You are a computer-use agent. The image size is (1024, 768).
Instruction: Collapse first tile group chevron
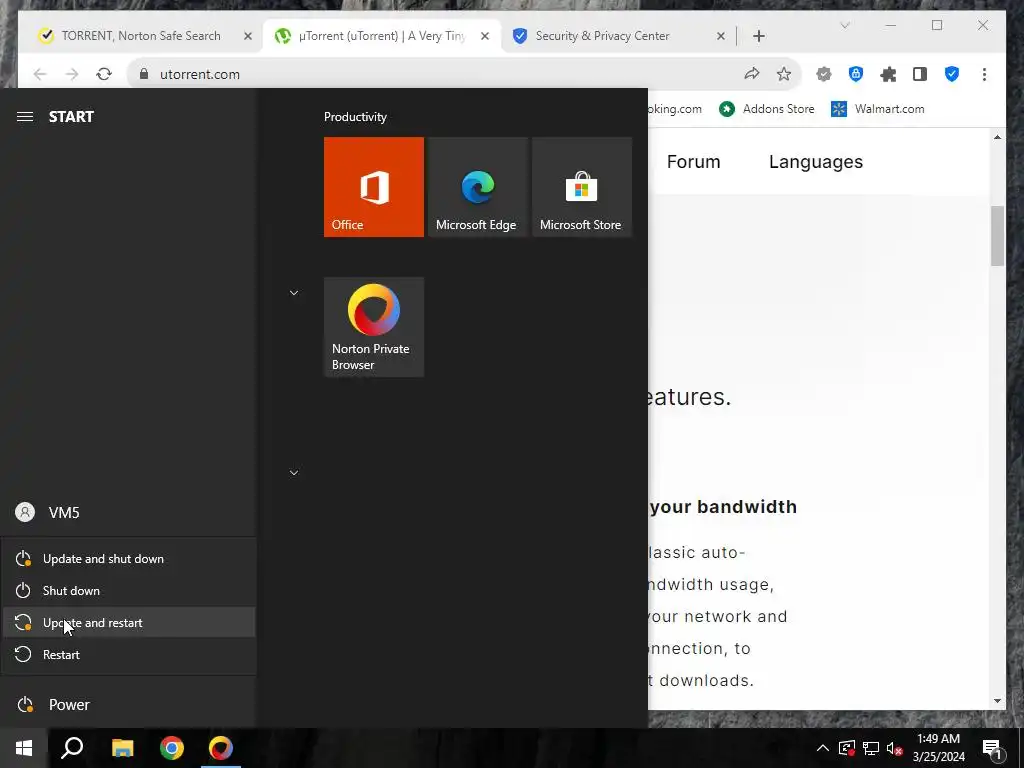pos(294,293)
